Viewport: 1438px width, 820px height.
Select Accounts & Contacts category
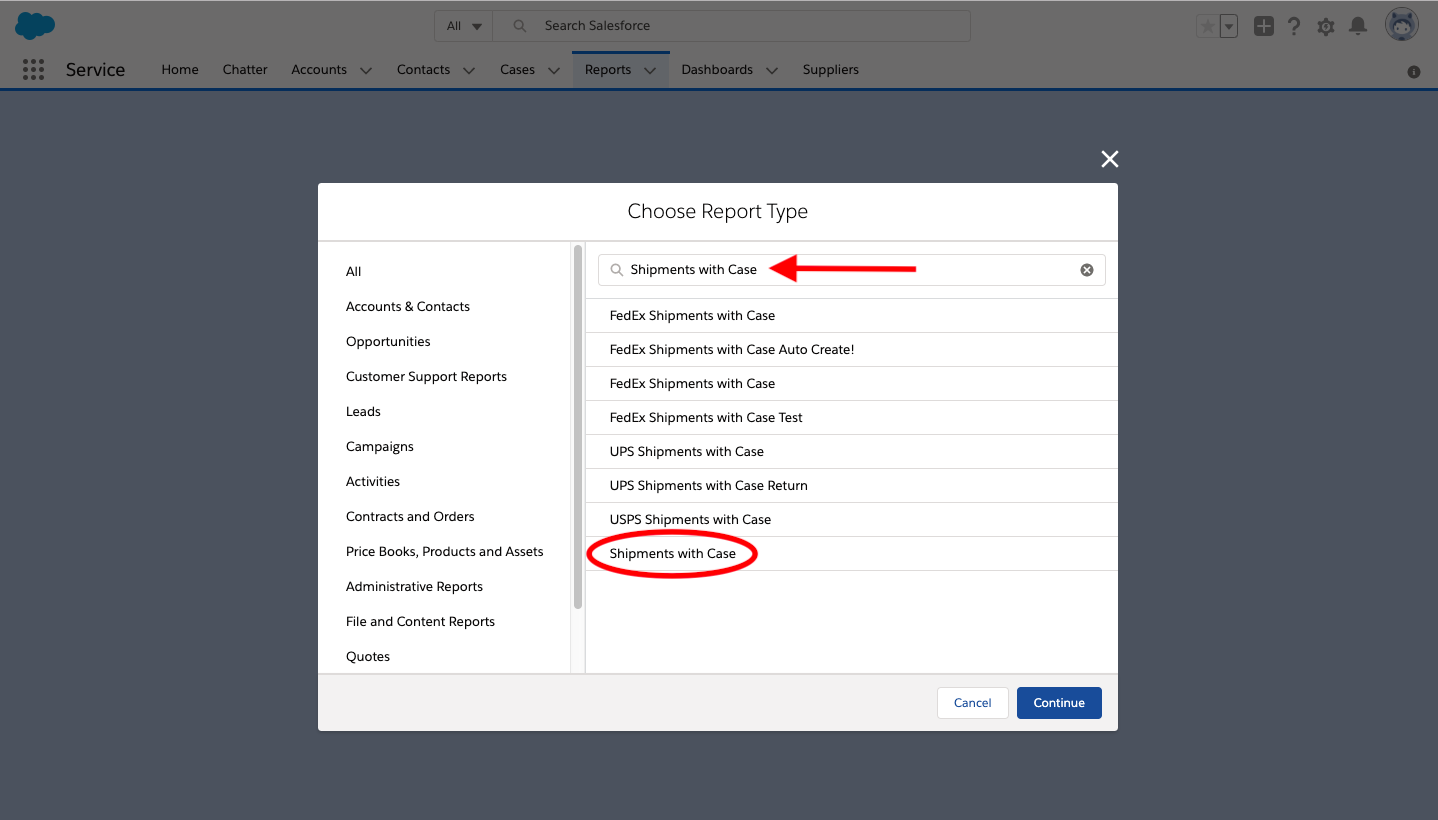coord(408,307)
